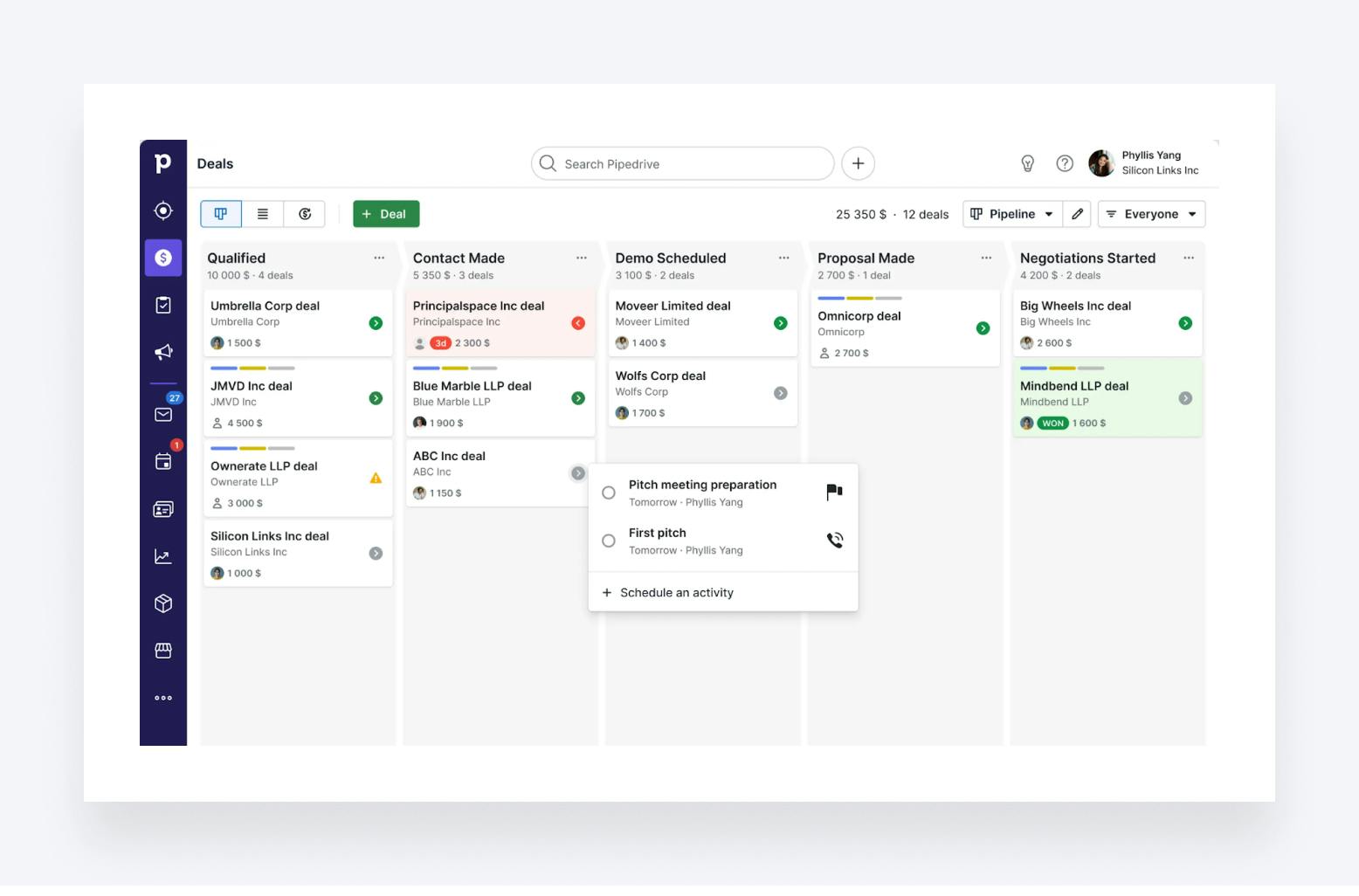Open Campaigns megaphone icon in sidebar
1359x896 pixels.
tap(163, 352)
